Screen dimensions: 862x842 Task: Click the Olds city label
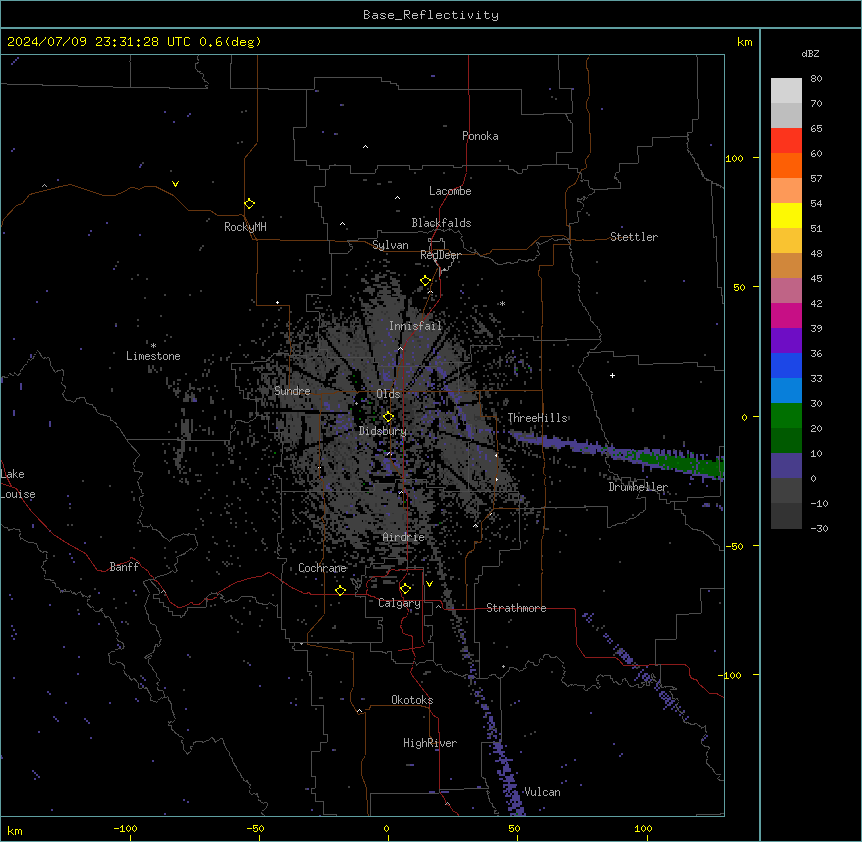388,394
